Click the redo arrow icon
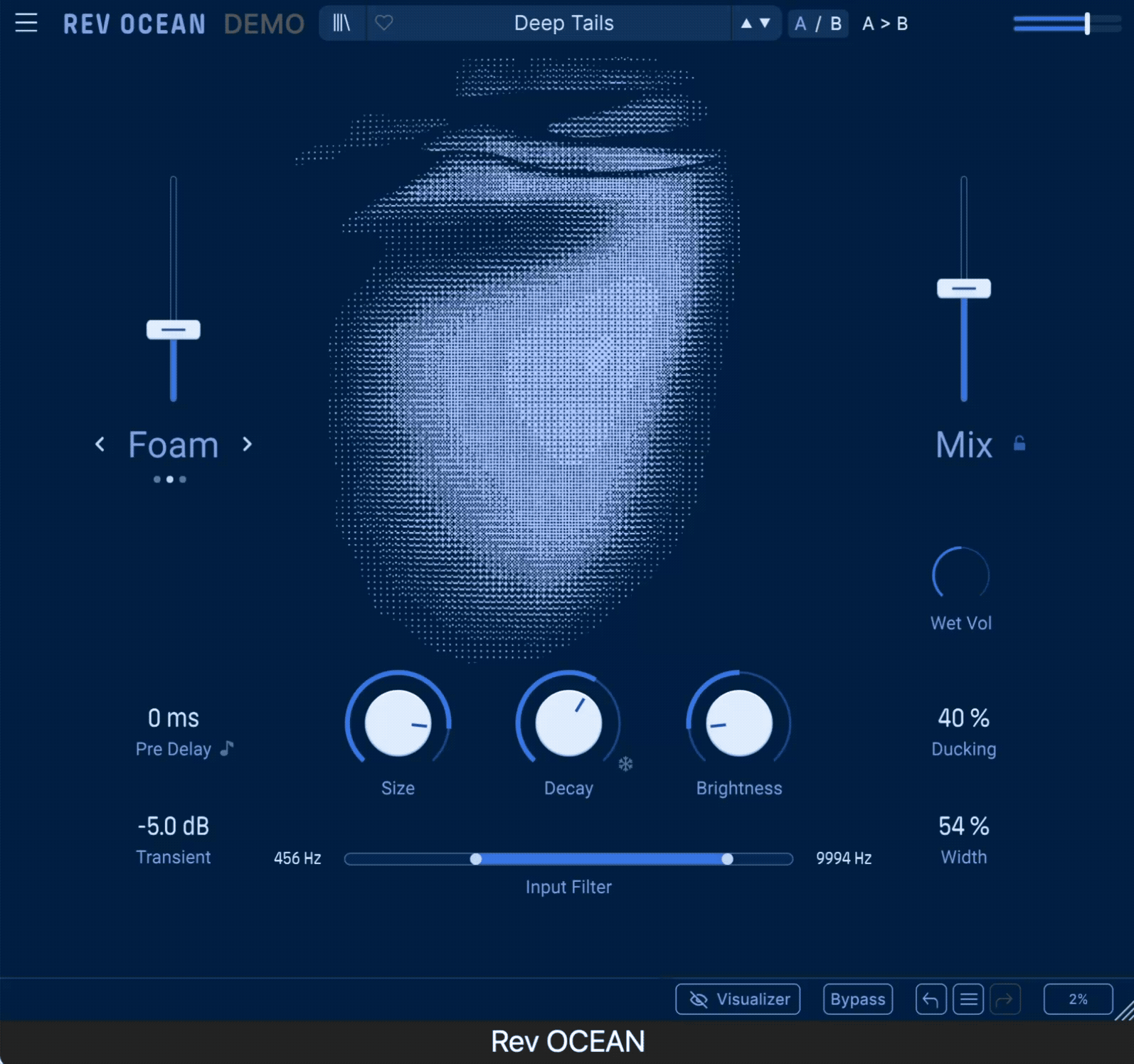The height and width of the screenshot is (1064, 1134). coord(1005,999)
